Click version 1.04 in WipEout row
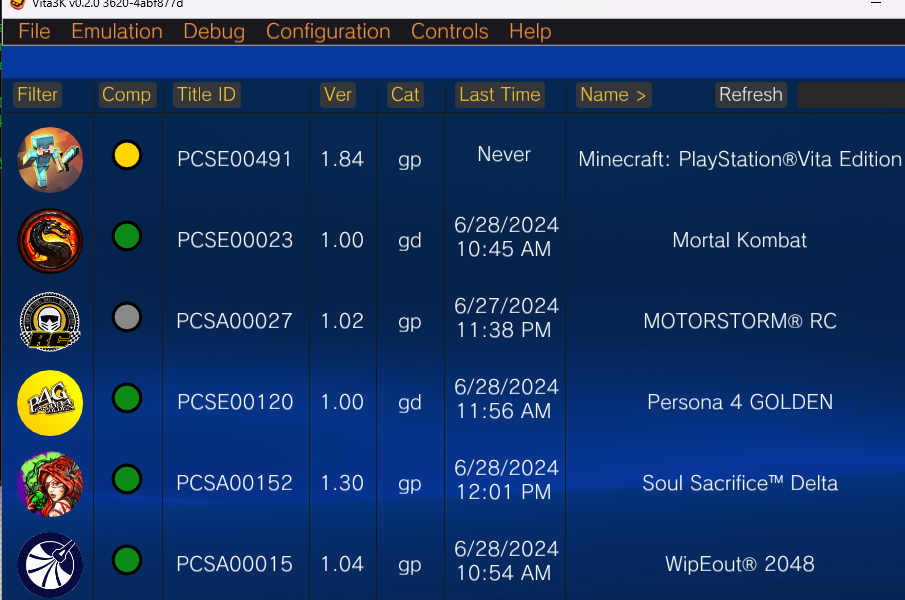Screen dimensions: 905x600 pos(342,564)
